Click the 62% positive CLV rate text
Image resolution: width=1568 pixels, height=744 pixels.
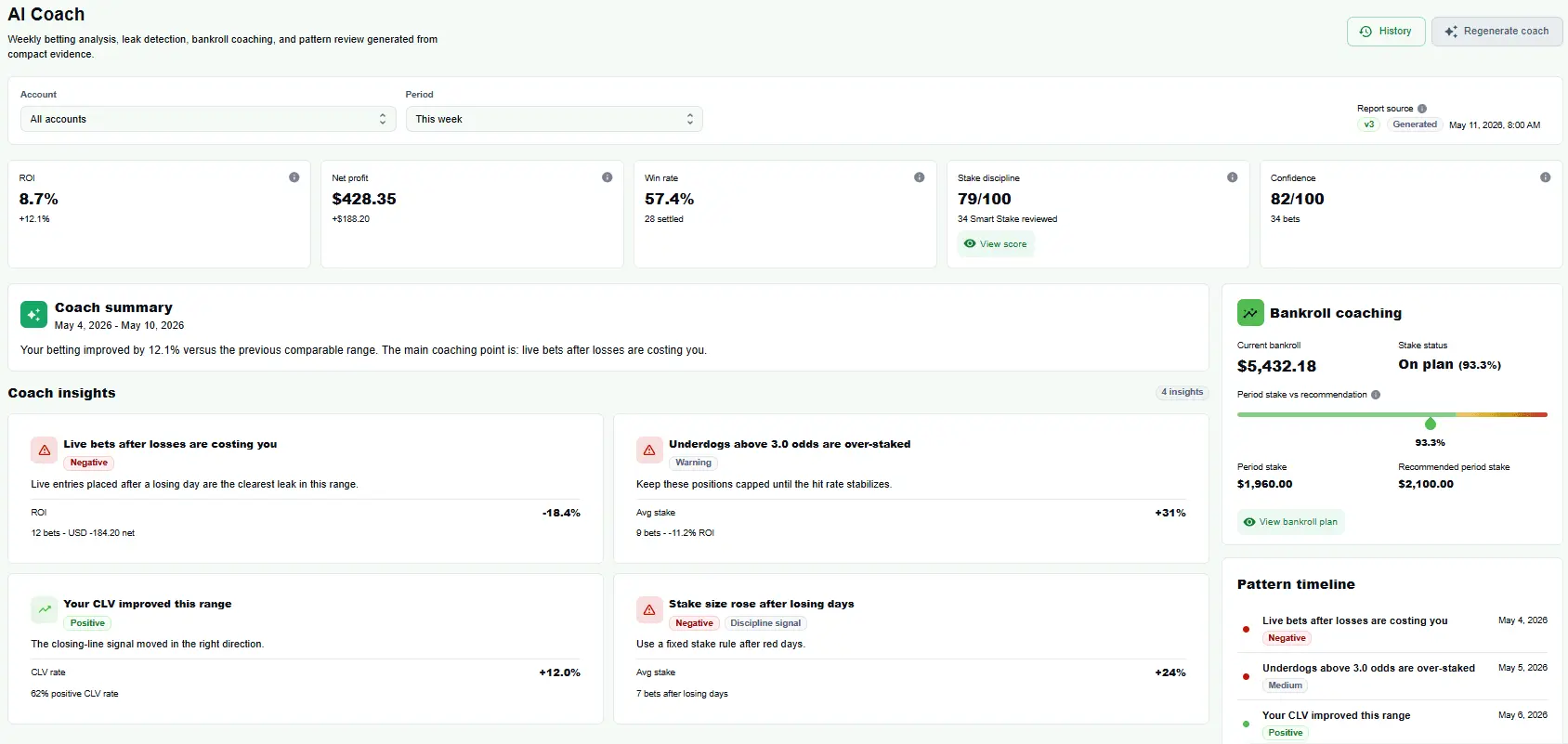coord(74,694)
